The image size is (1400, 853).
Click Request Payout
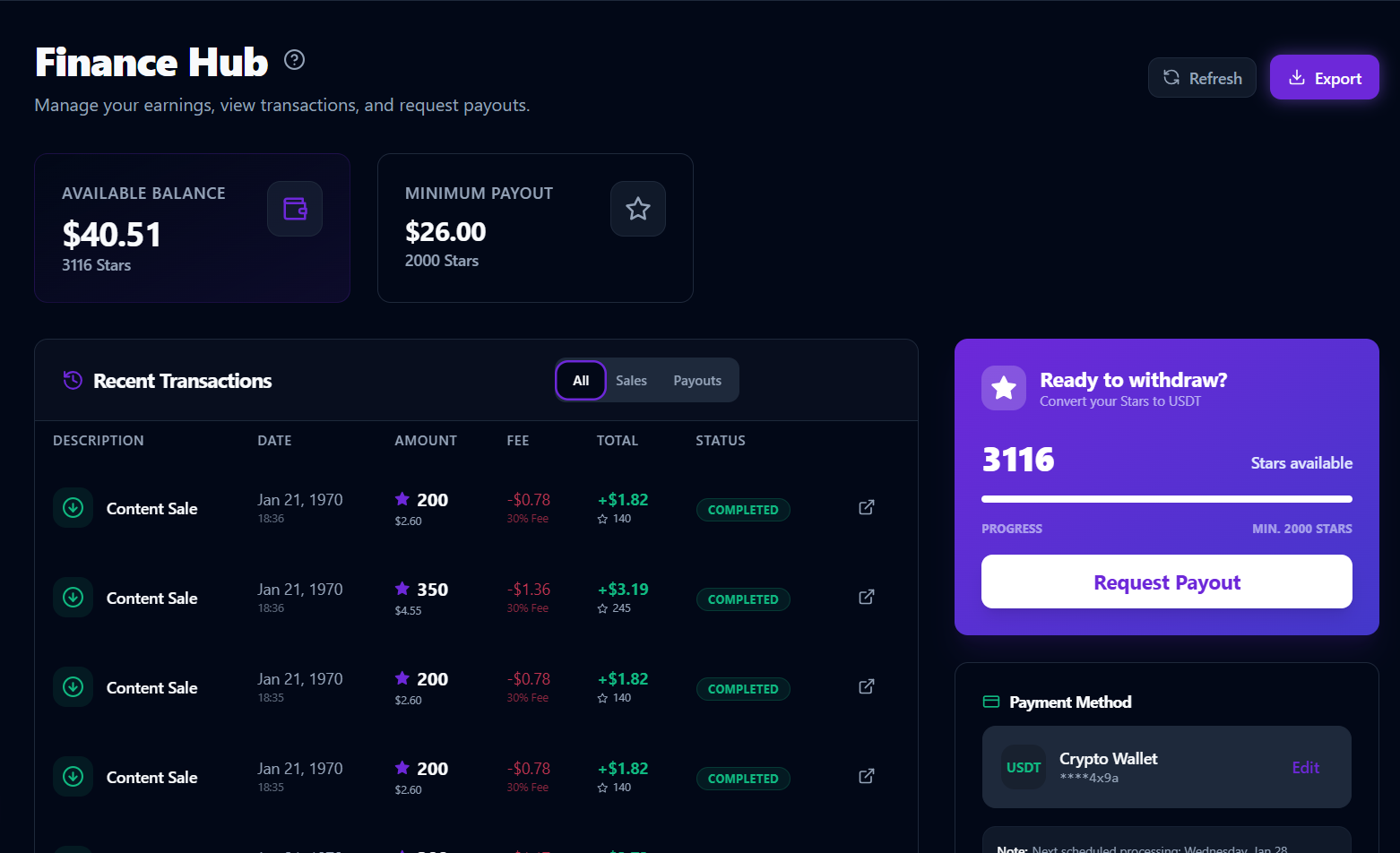pyautogui.click(x=1166, y=582)
